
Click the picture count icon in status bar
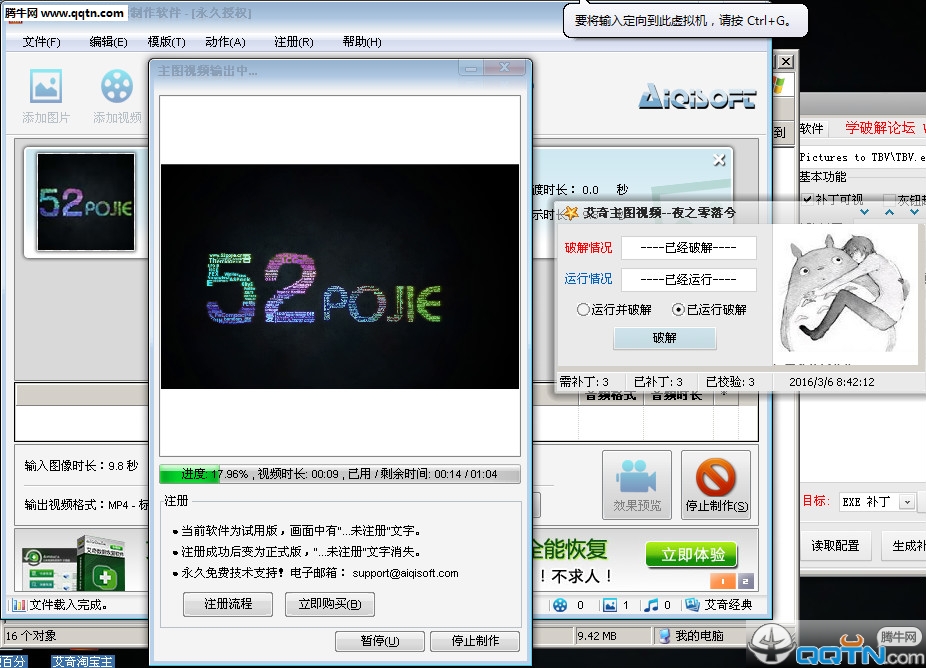[x=609, y=605]
